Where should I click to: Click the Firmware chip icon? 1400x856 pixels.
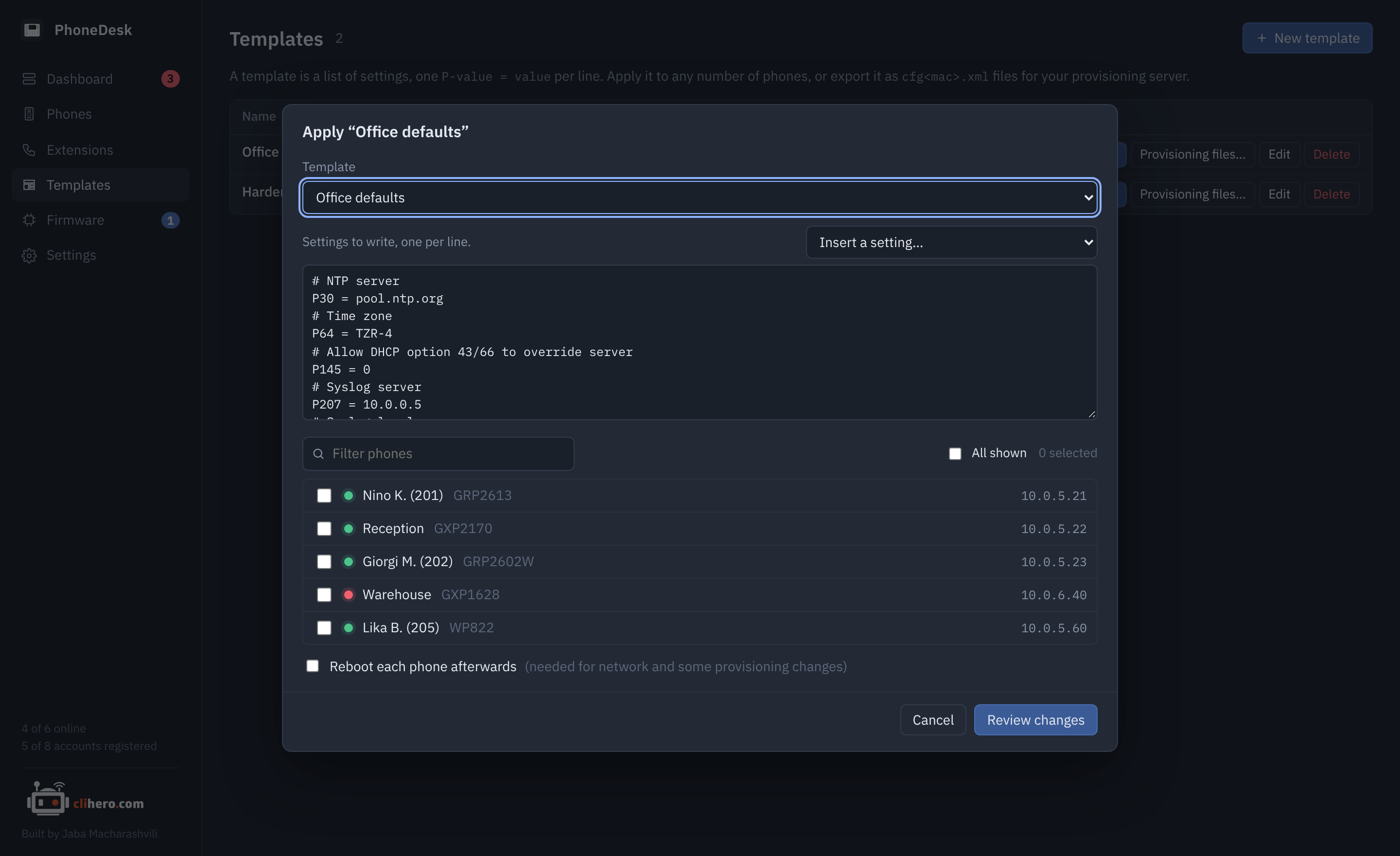point(29,220)
